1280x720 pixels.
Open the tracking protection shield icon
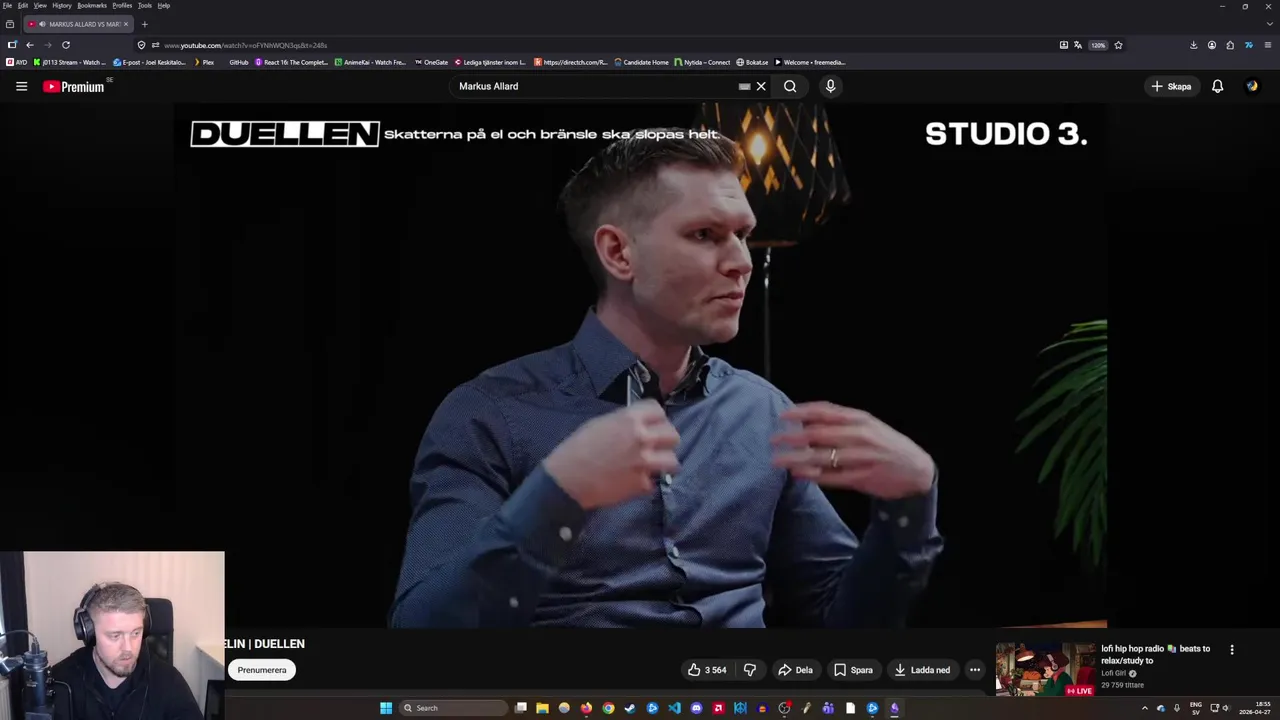[x=141, y=45]
